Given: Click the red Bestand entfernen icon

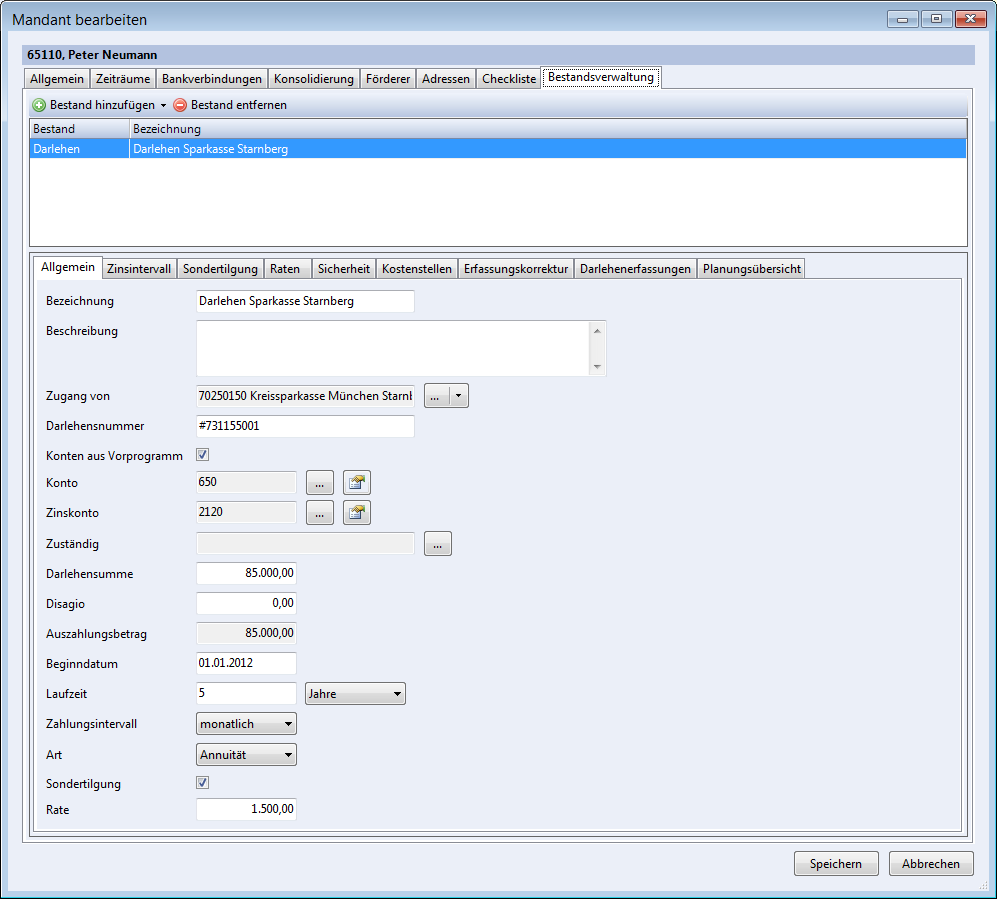Looking at the screenshot, I should tap(180, 105).
